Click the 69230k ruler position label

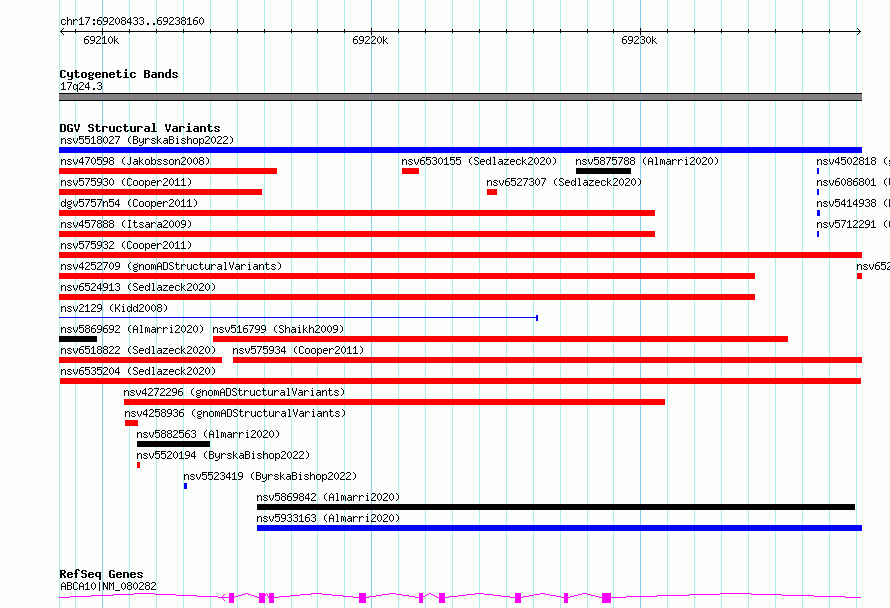[639, 40]
